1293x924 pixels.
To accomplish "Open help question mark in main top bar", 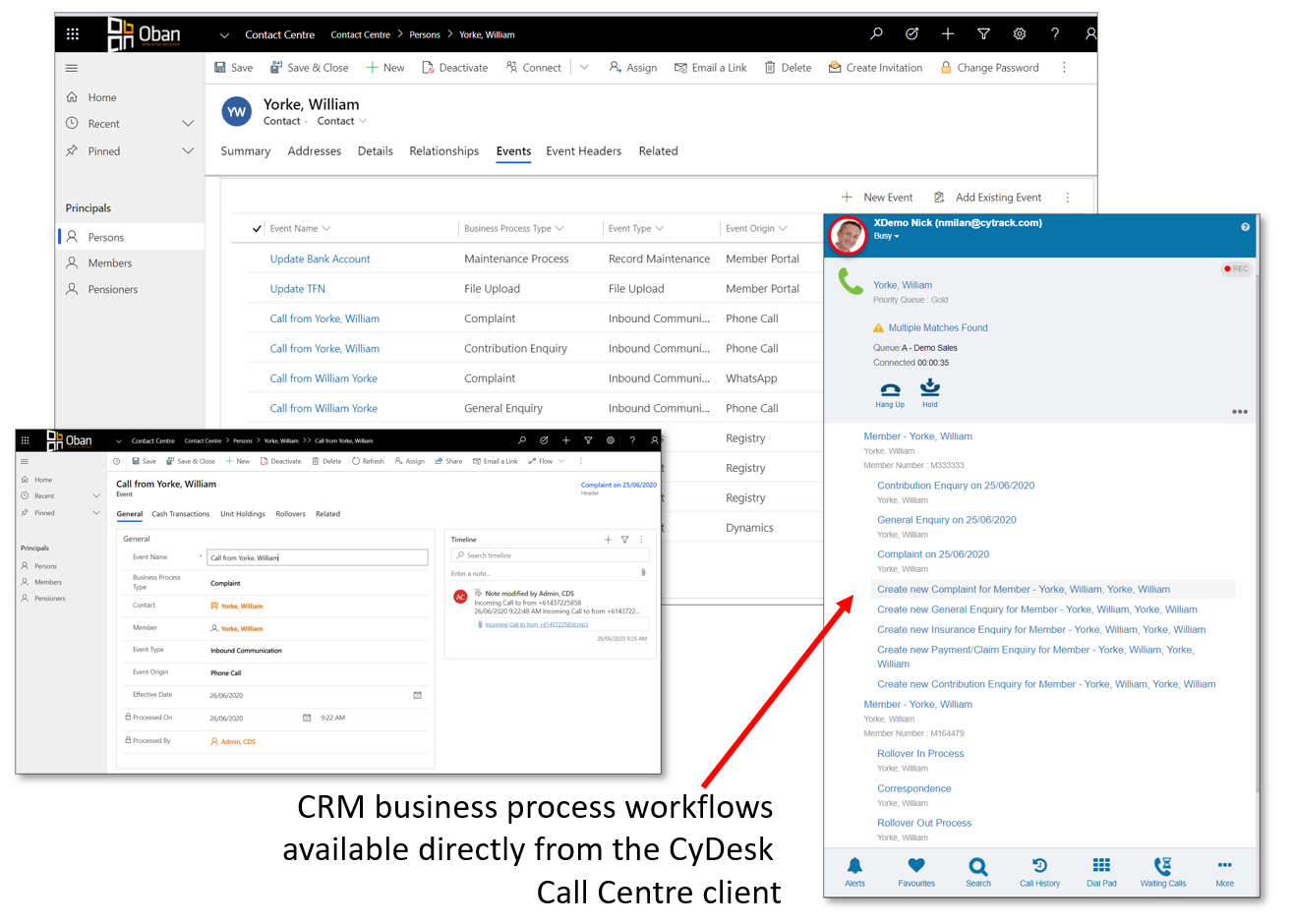I will tap(1055, 33).
